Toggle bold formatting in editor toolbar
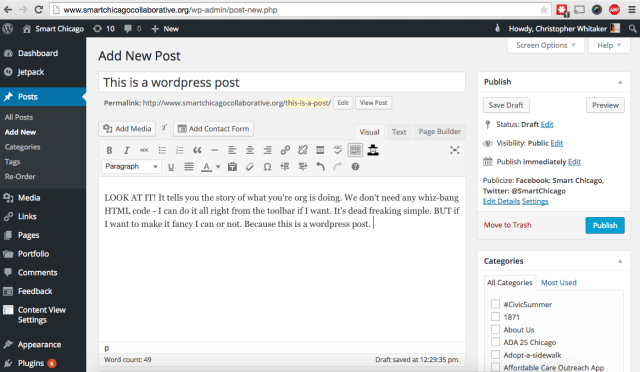 (109, 150)
